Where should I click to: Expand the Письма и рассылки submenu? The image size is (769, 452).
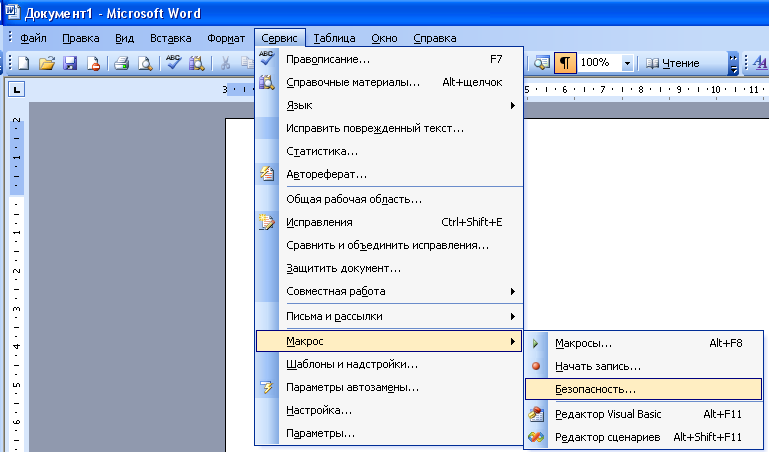click(390, 316)
